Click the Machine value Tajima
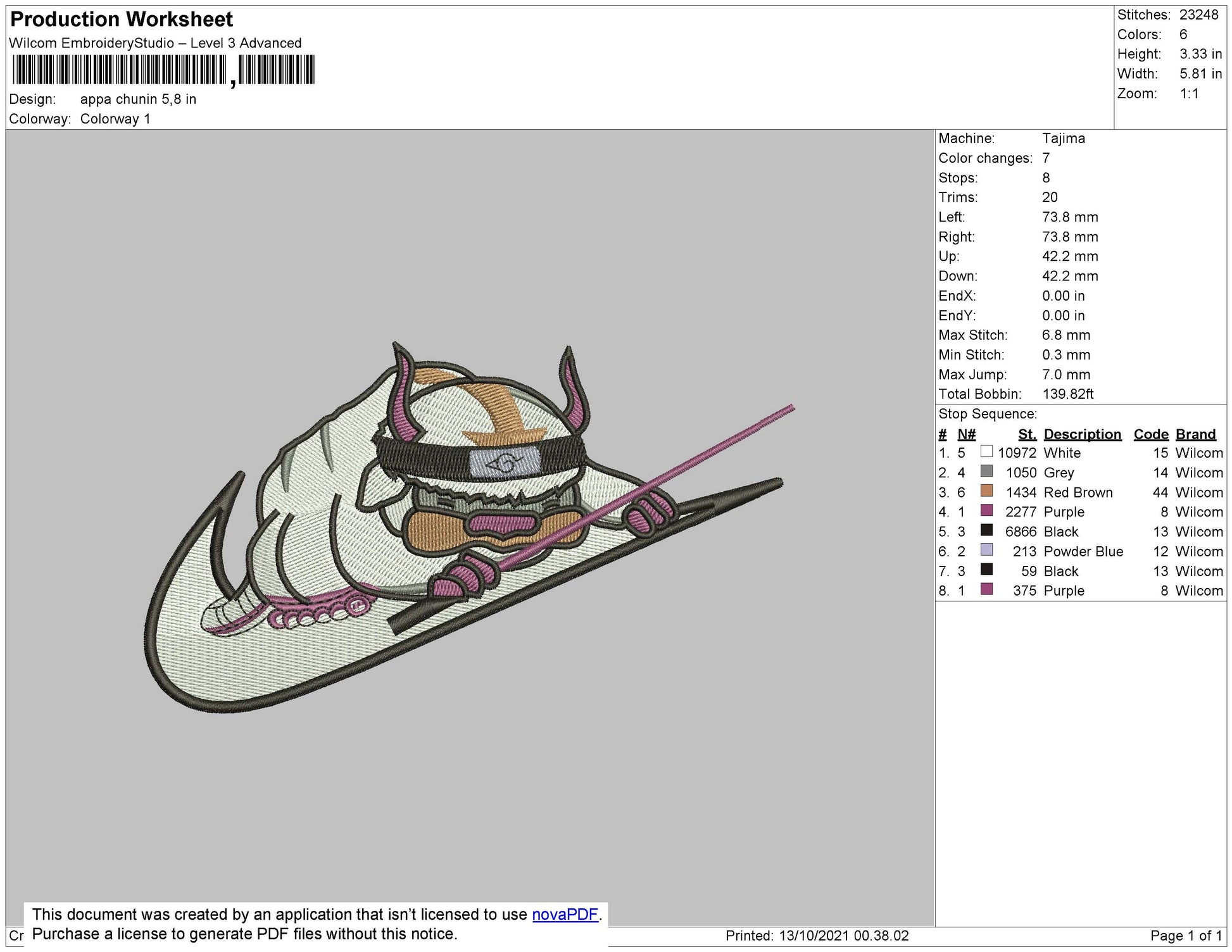The image size is (1232, 952). pyautogui.click(x=1064, y=139)
